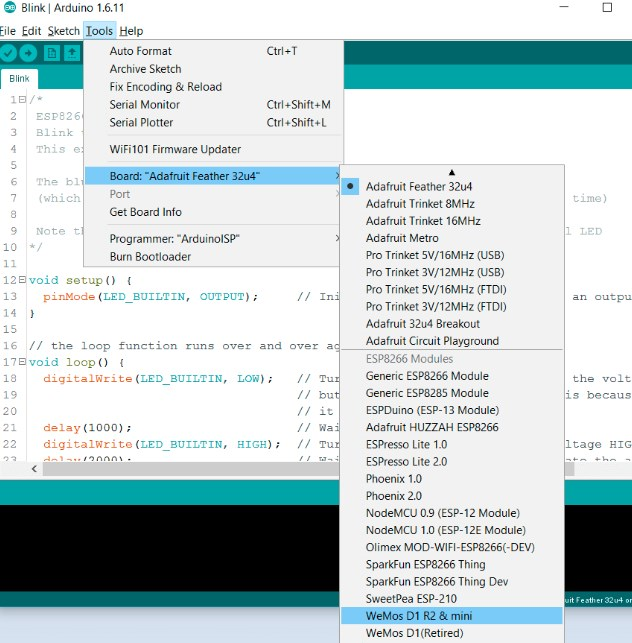Collapse the comment block at line 1

coord(22,99)
